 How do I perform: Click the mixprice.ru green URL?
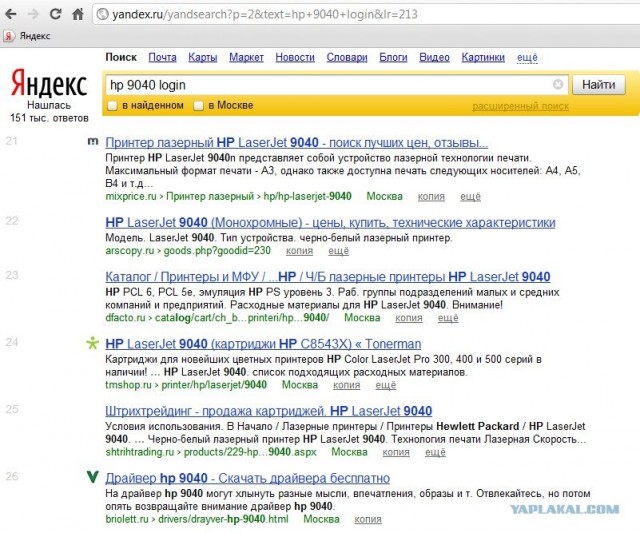tap(228, 197)
